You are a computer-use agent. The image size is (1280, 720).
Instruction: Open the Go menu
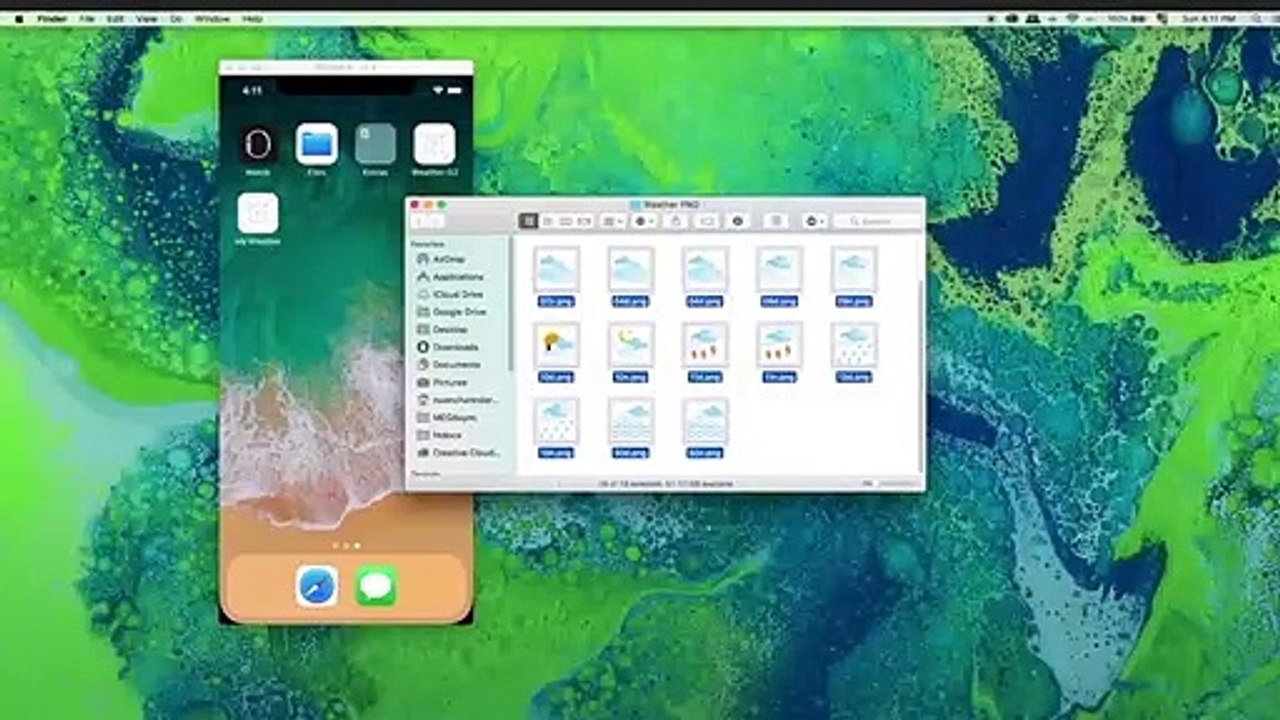pyautogui.click(x=176, y=18)
